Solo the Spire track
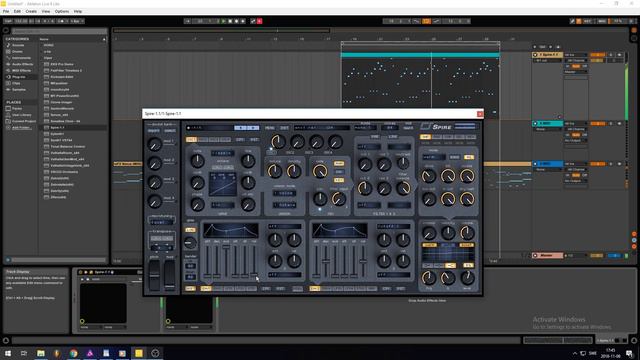This screenshot has height=360, width=640. tap(611, 55)
